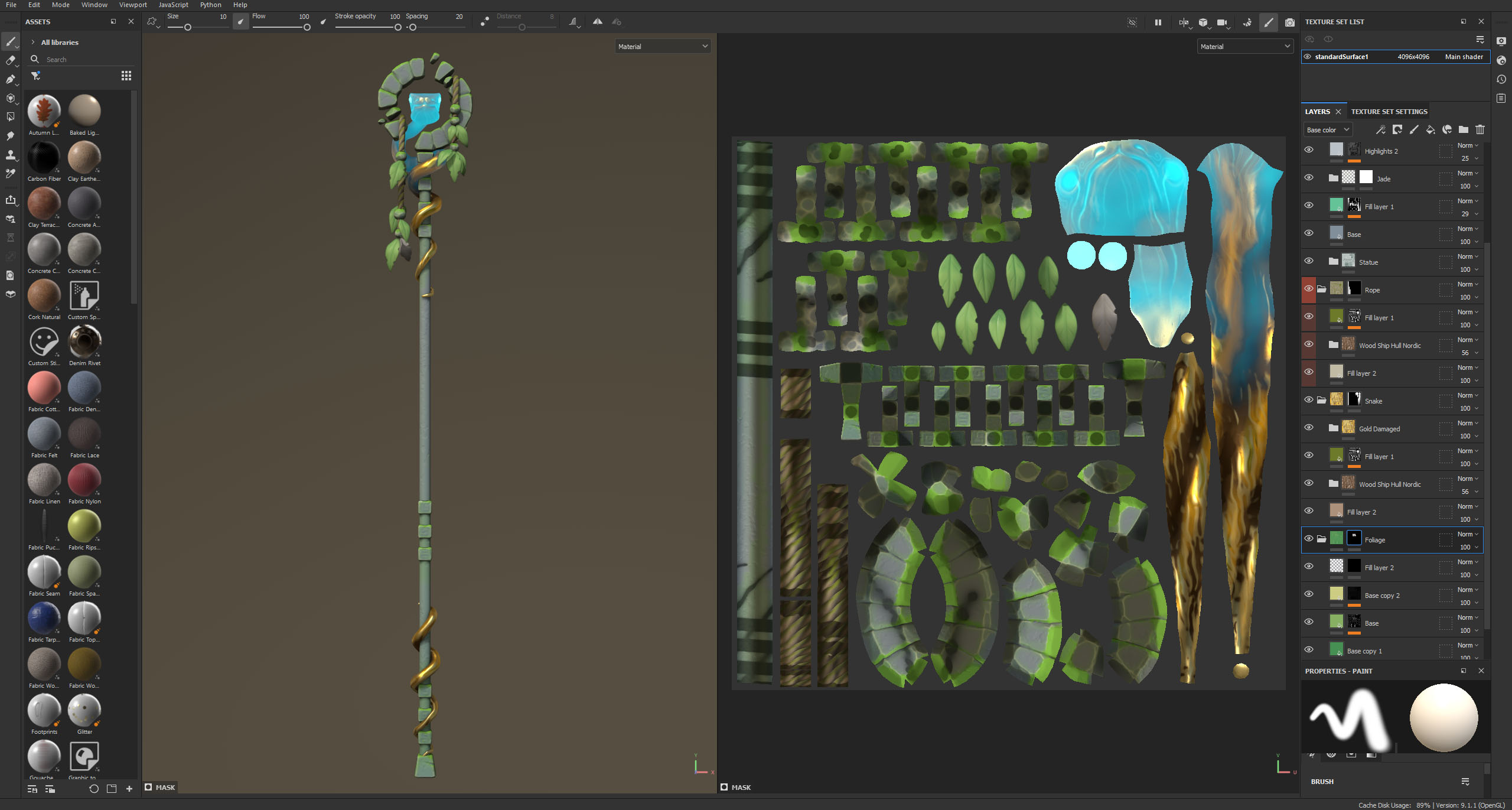Select the standardSurface1 texture set

[1341, 57]
